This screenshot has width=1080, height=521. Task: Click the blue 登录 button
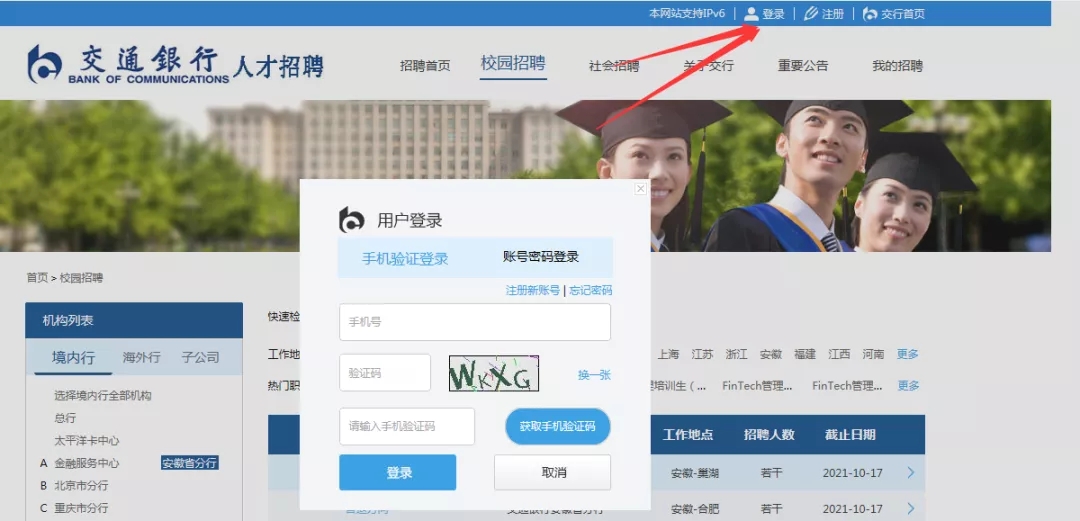click(397, 472)
